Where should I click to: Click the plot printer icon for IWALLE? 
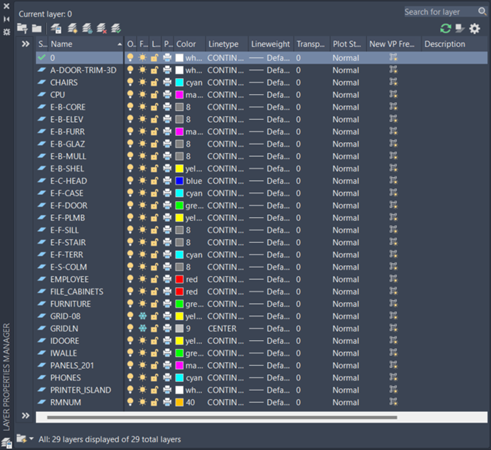coord(167,353)
